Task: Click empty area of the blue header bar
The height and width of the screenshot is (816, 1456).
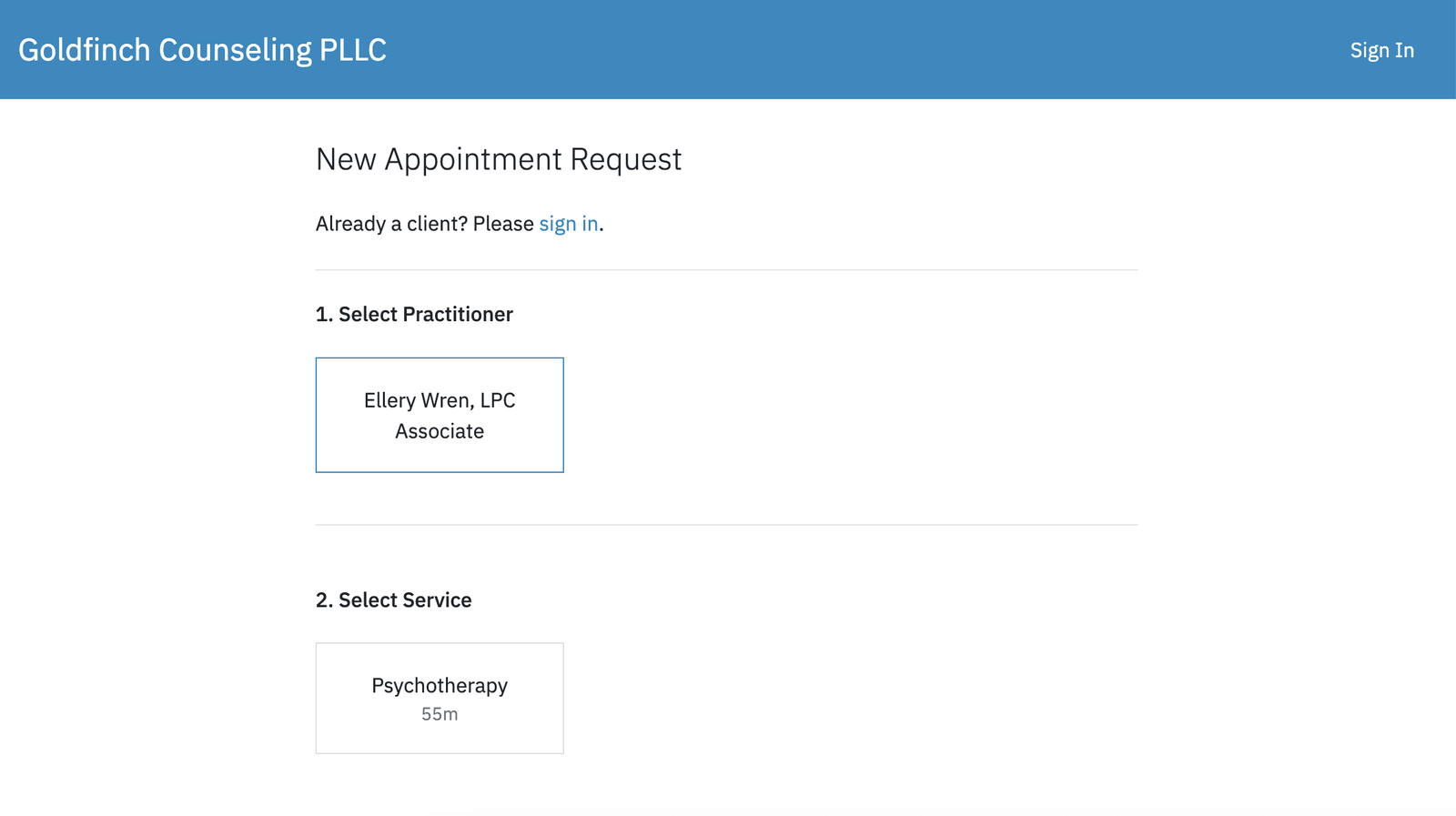Action: (819, 50)
